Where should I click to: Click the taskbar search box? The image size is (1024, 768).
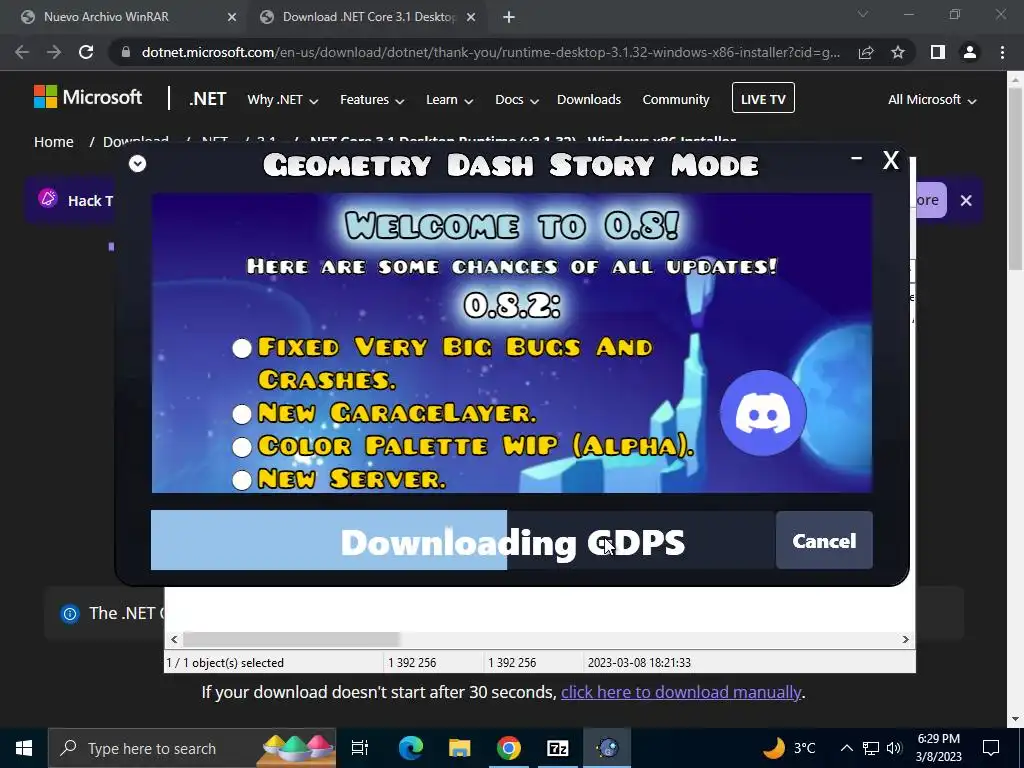click(192, 748)
